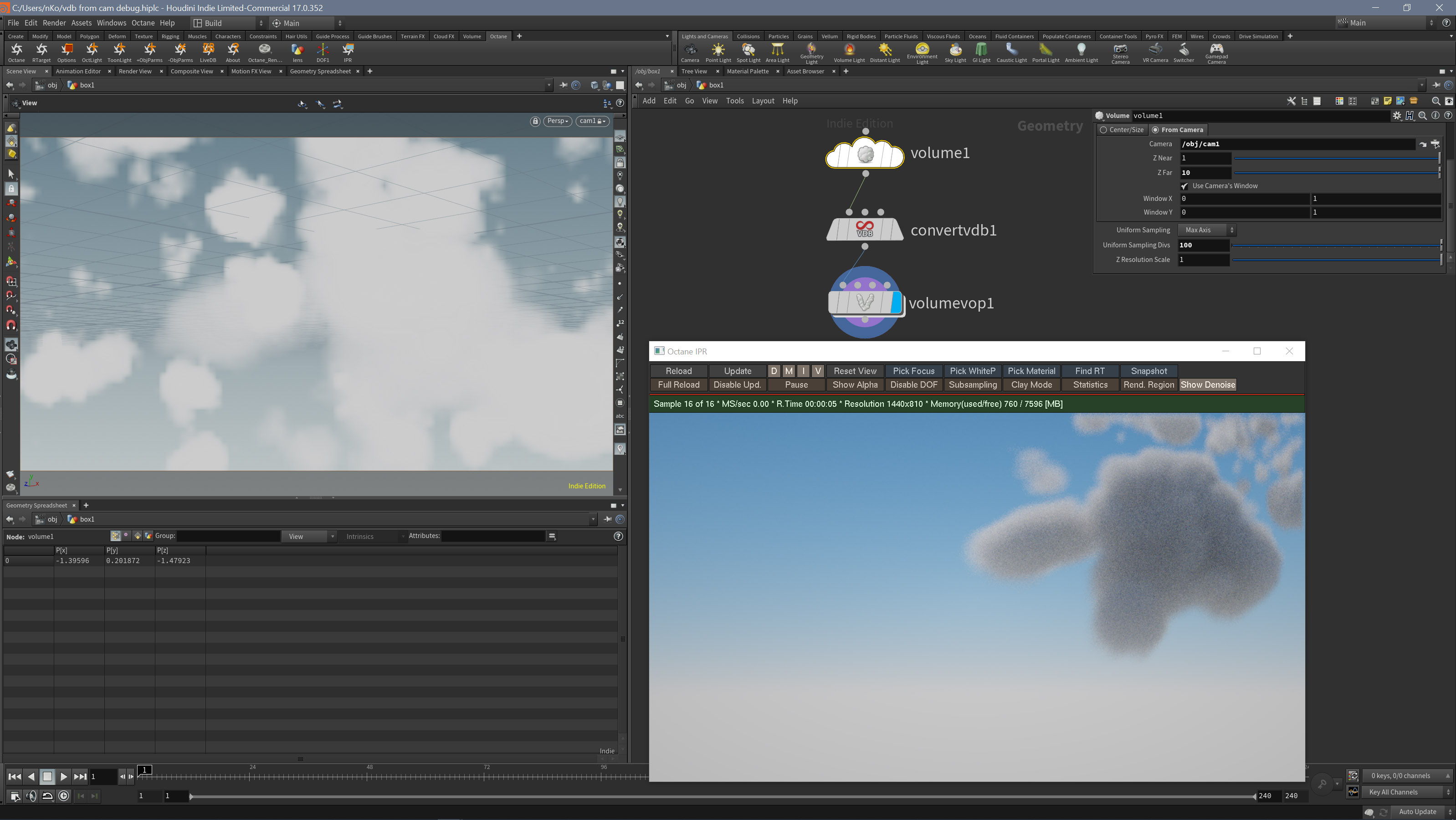Open the Persp viewport dropdown
Viewport: 1456px width, 820px height.
click(557, 121)
